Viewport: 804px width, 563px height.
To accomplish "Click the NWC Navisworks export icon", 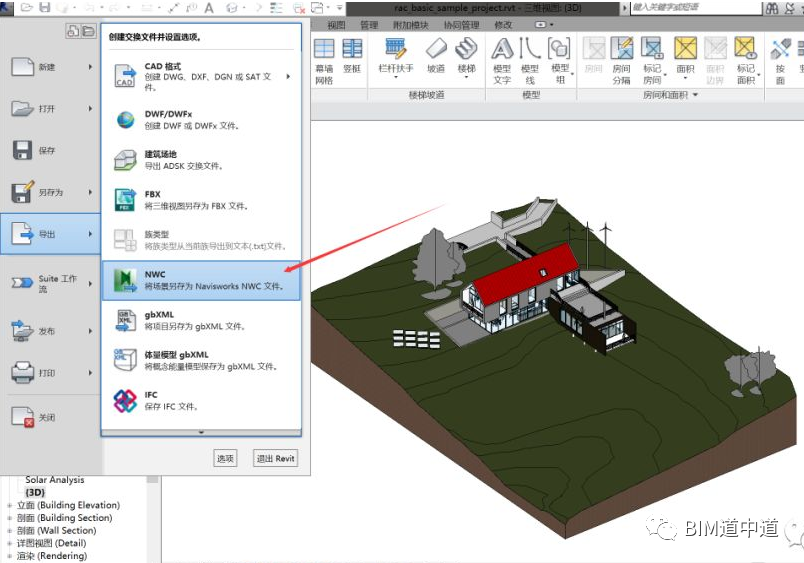I will tap(125, 280).
